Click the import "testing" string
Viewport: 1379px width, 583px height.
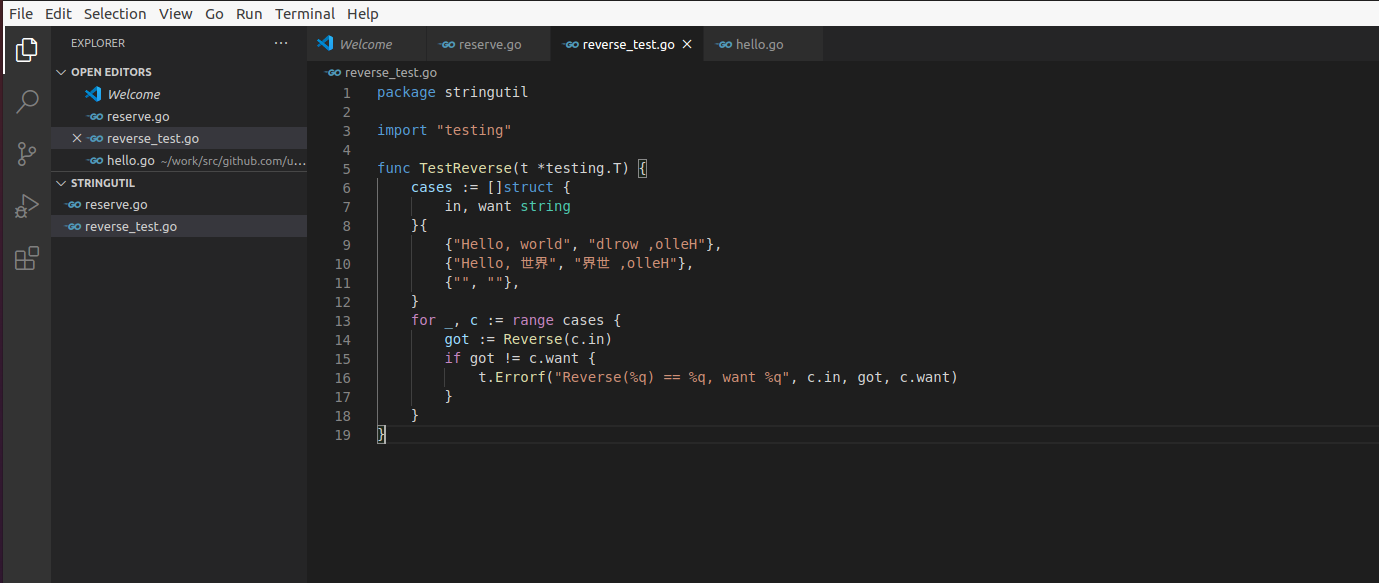[x=473, y=131]
